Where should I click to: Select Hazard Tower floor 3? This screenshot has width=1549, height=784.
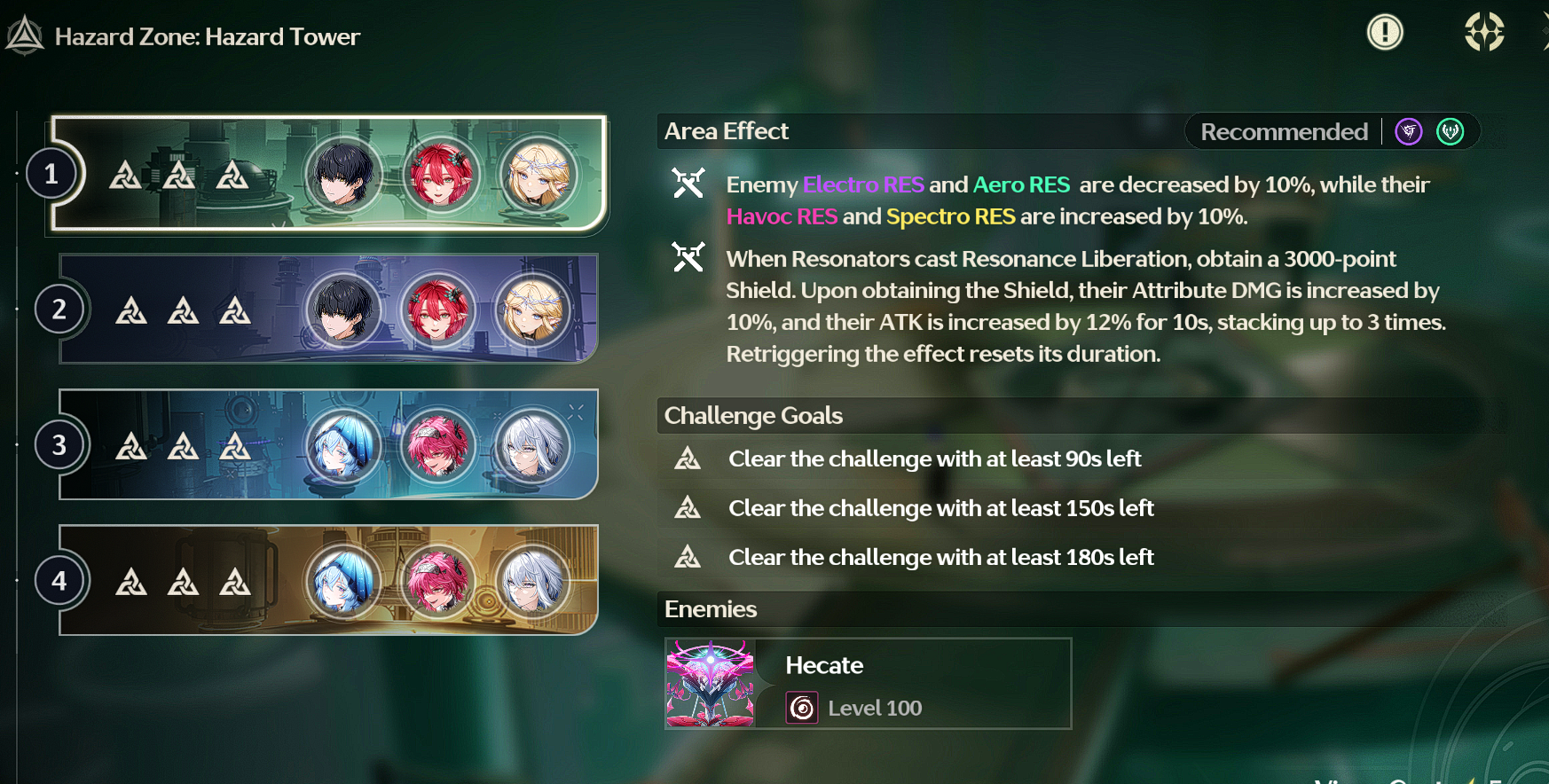pyautogui.click(x=328, y=444)
